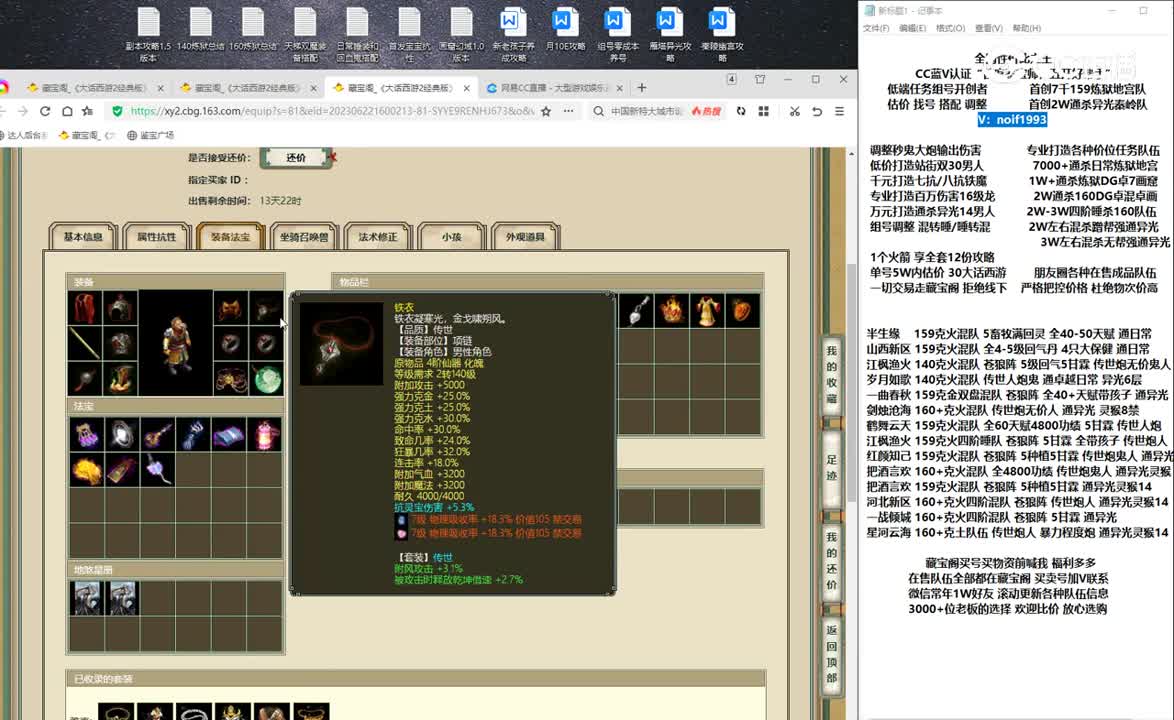The width and height of the screenshot is (1174, 720).
Task: Open the 160炼狱总结 desktop file
Action: 253,30
